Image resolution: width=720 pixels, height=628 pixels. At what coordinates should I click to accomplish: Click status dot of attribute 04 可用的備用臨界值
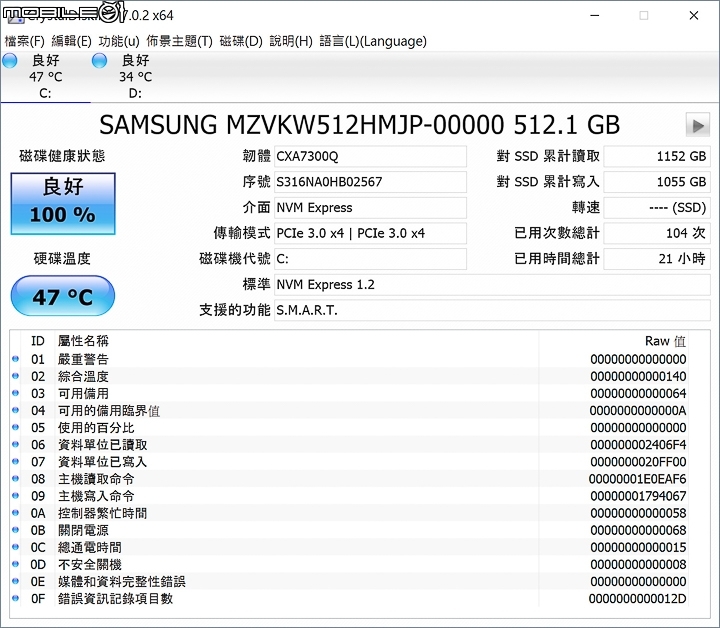pos(15,410)
